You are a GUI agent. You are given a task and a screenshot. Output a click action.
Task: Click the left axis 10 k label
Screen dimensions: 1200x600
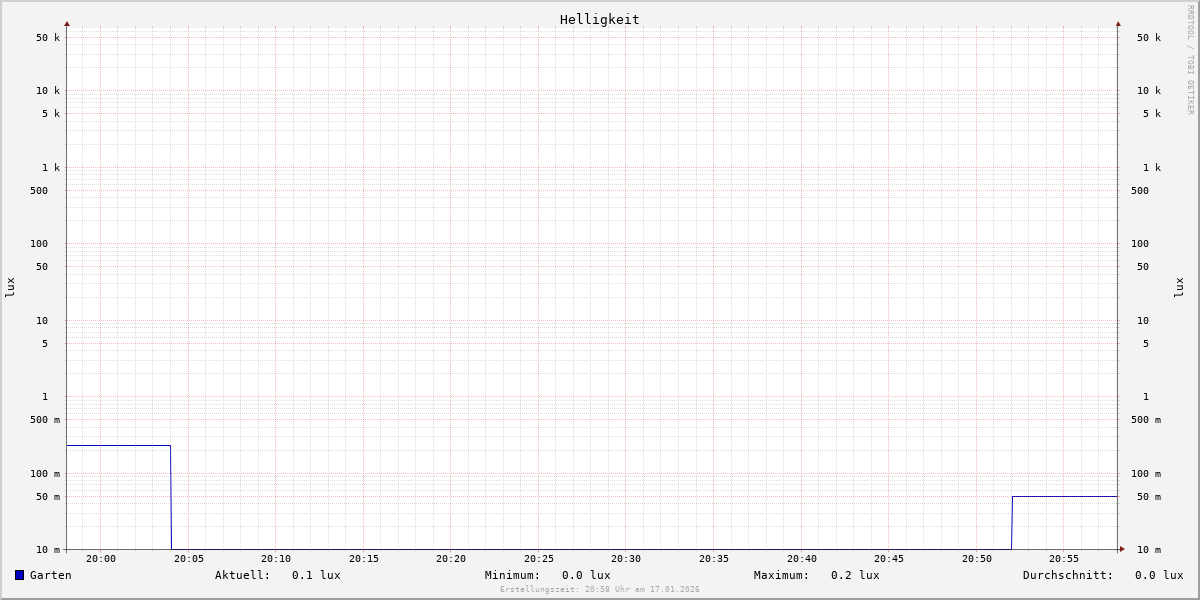coord(48,91)
